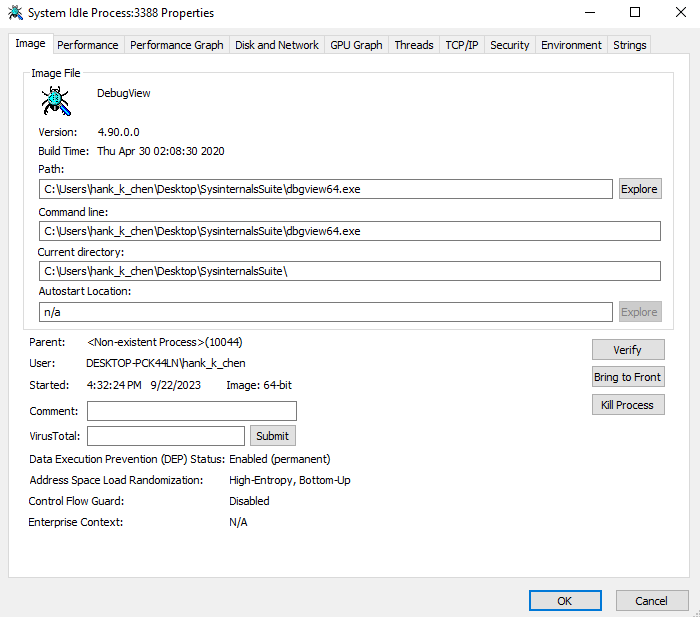Click the version value 4.90.0.0
This screenshot has width=700, height=617.
tap(118, 132)
